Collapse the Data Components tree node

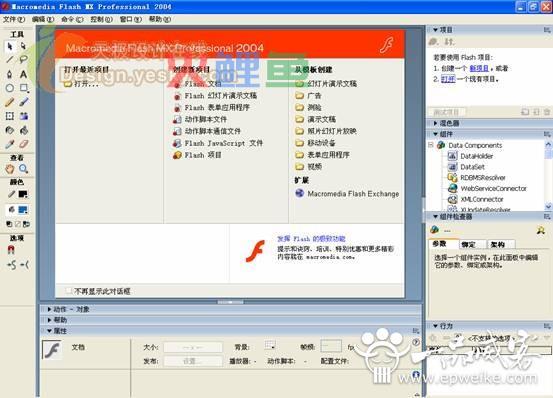pyautogui.click(x=431, y=145)
